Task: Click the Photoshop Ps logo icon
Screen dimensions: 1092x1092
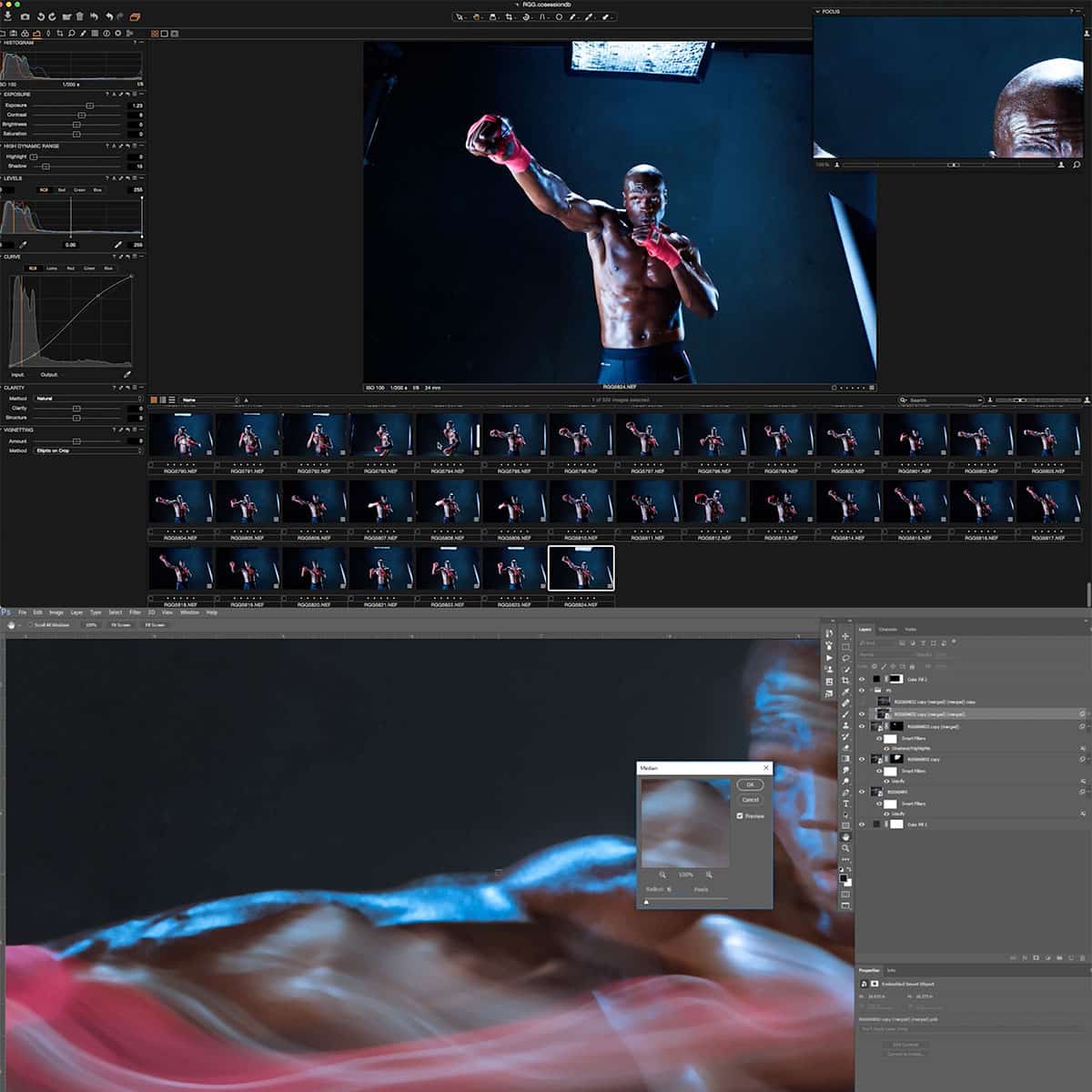Action: (5, 612)
